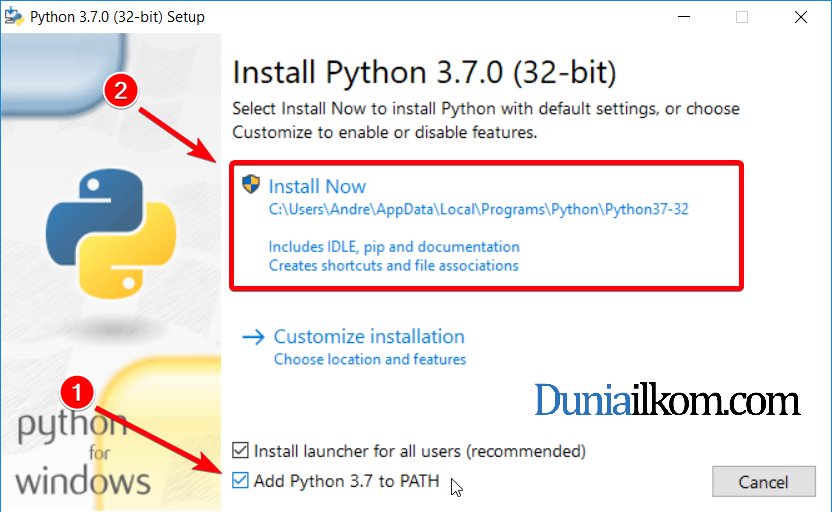Click the UAC shield icon beside Install Now
Image resolution: width=832 pixels, height=512 pixels.
coord(250,184)
